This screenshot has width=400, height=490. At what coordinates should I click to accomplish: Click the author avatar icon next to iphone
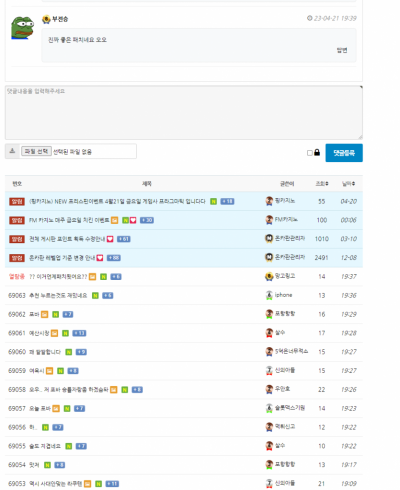[269, 295]
